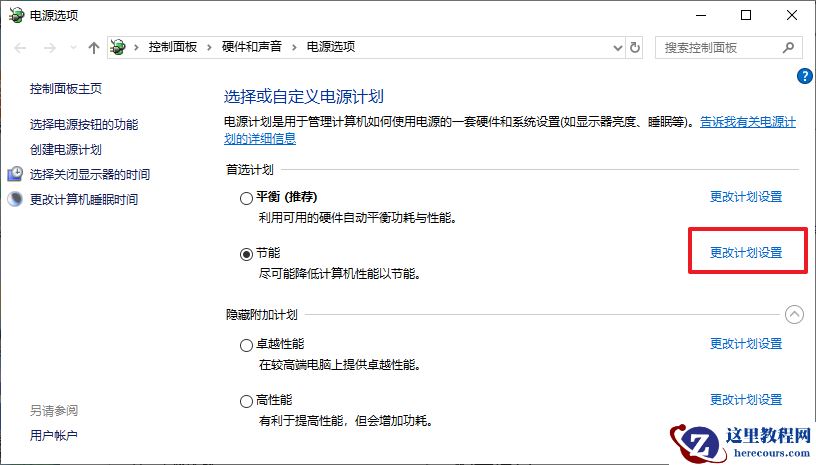This screenshot has width=816, height=465.
Task: Close the 电源选项 window
Action: pyautogui.click(x=792, y=15)
